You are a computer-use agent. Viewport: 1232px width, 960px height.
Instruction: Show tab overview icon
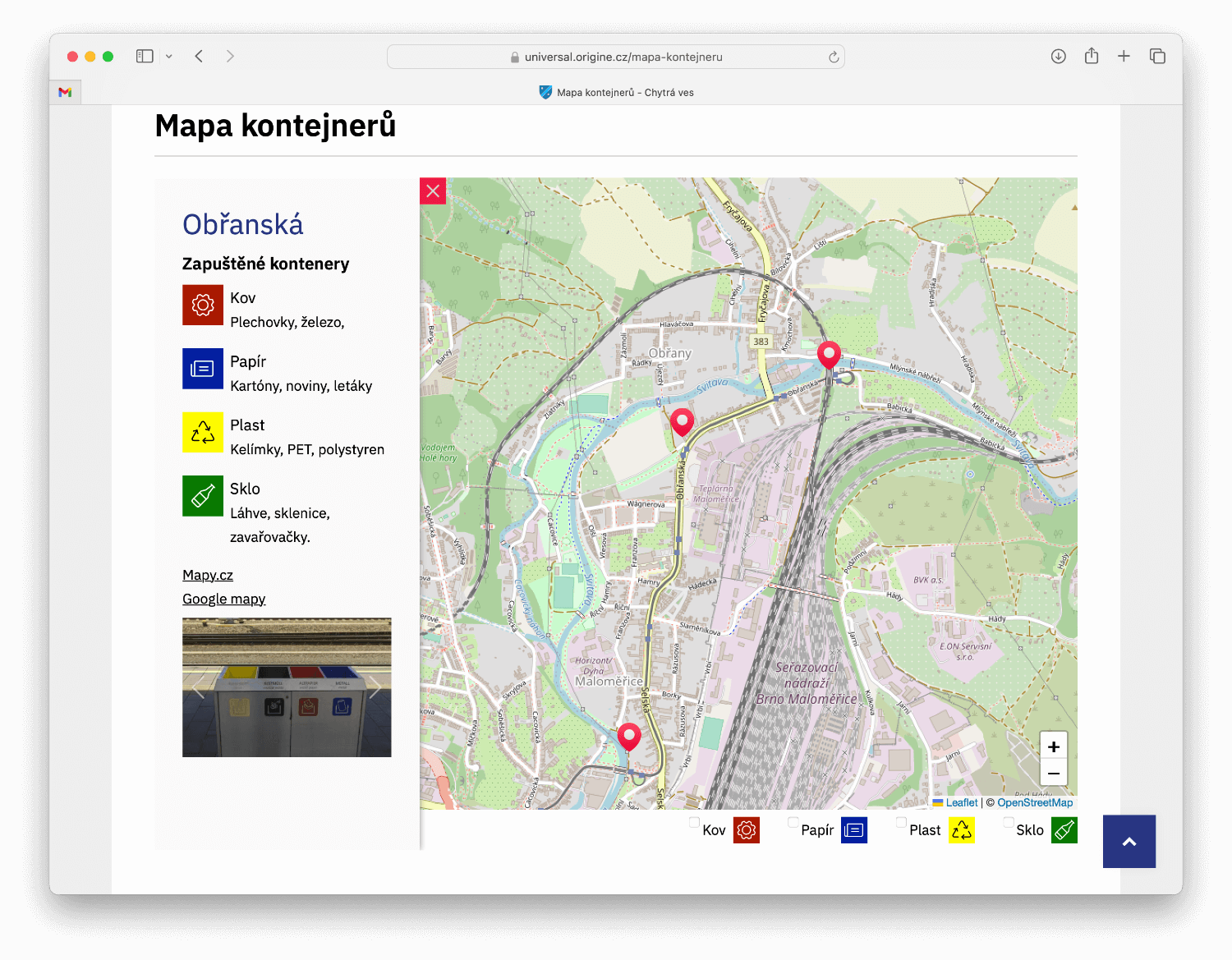point(1157,56)
